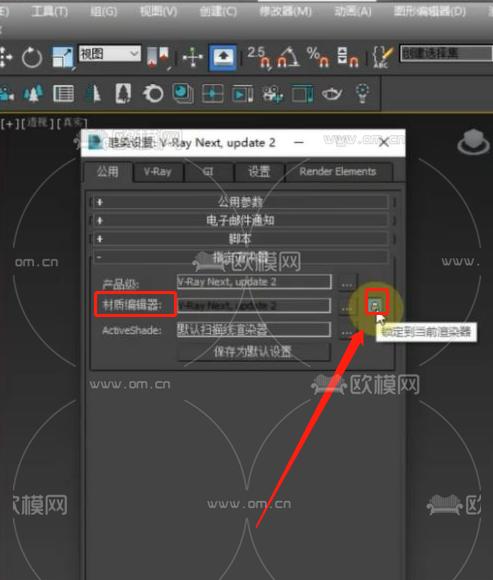Click the light bulb icon in toolbar

click(362, 93)
